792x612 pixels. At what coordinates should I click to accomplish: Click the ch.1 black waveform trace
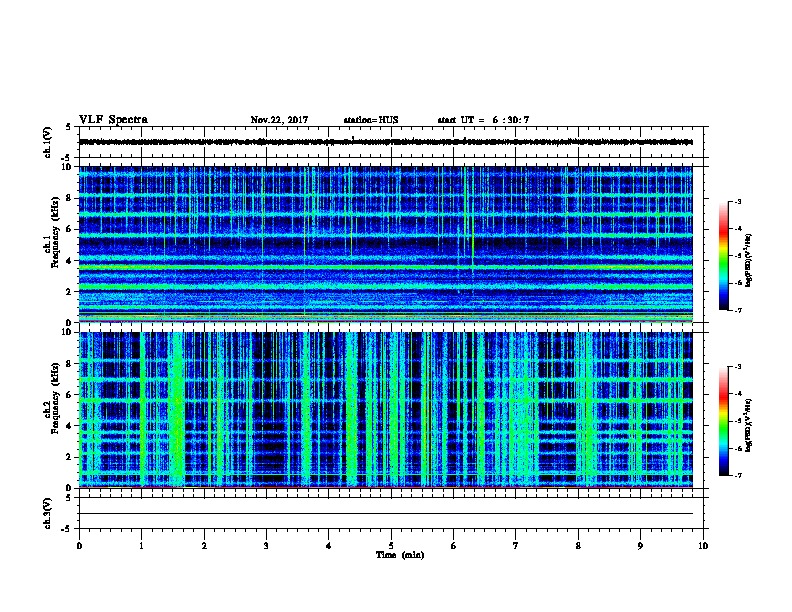click(x=386, y=142)
